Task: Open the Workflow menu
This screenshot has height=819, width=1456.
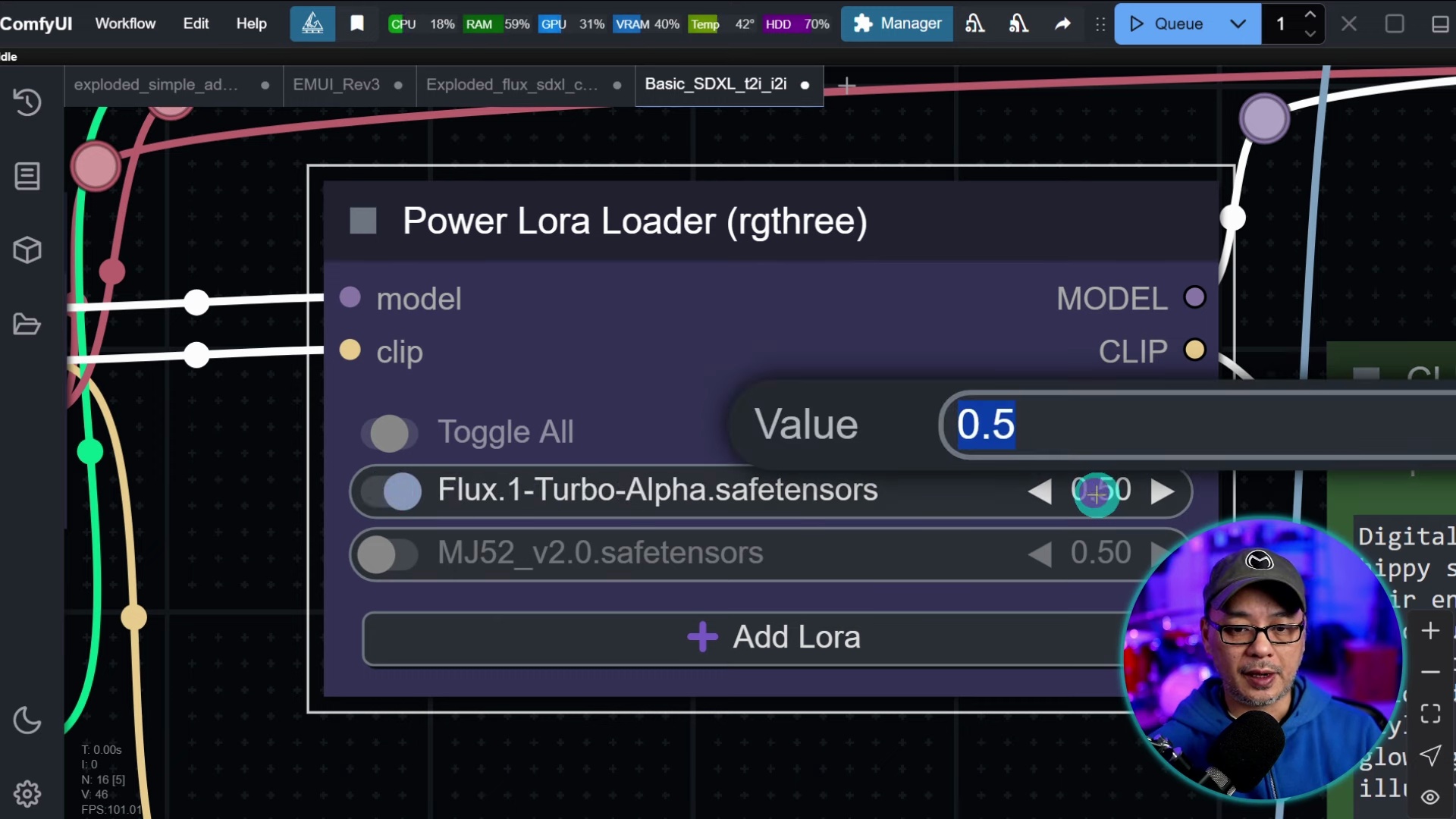Action: [125, 24]
